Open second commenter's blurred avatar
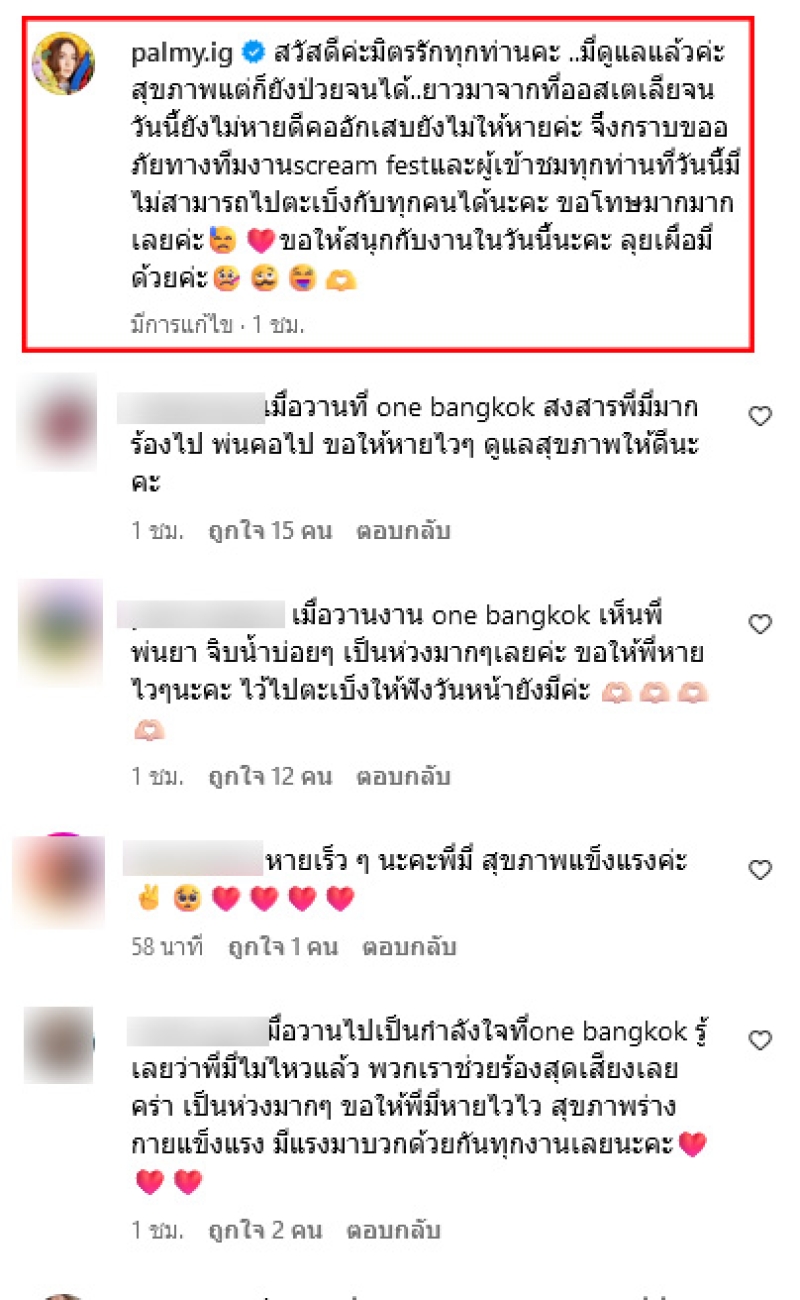Viewport: 800px width, 1300px height. 60,632
